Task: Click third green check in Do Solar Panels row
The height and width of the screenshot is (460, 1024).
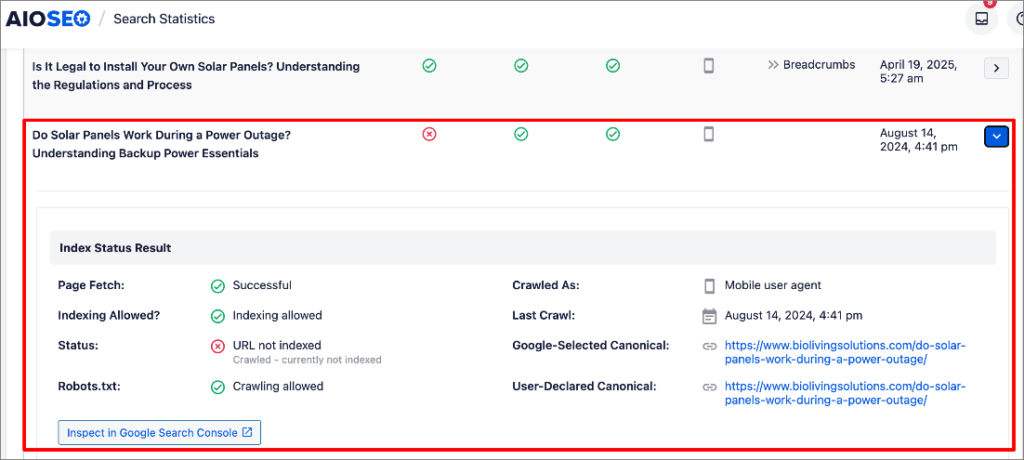Action: tap(612, 134)
